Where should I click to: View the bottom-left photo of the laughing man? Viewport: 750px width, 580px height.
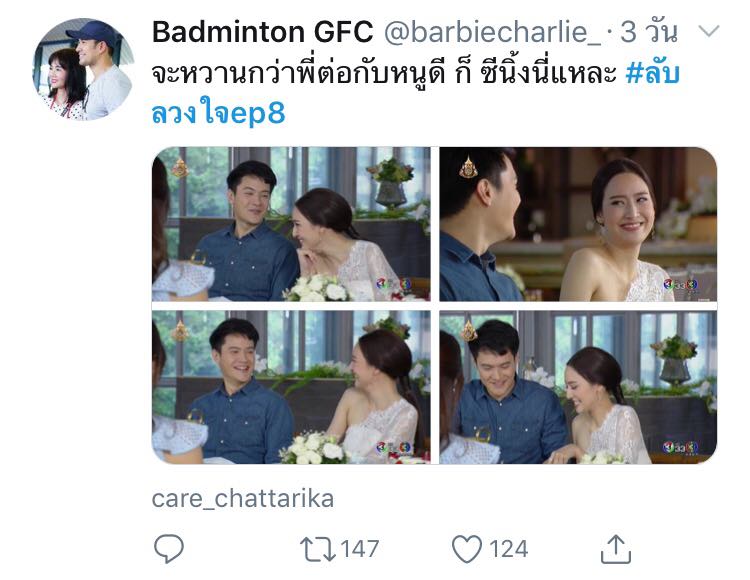291,387
